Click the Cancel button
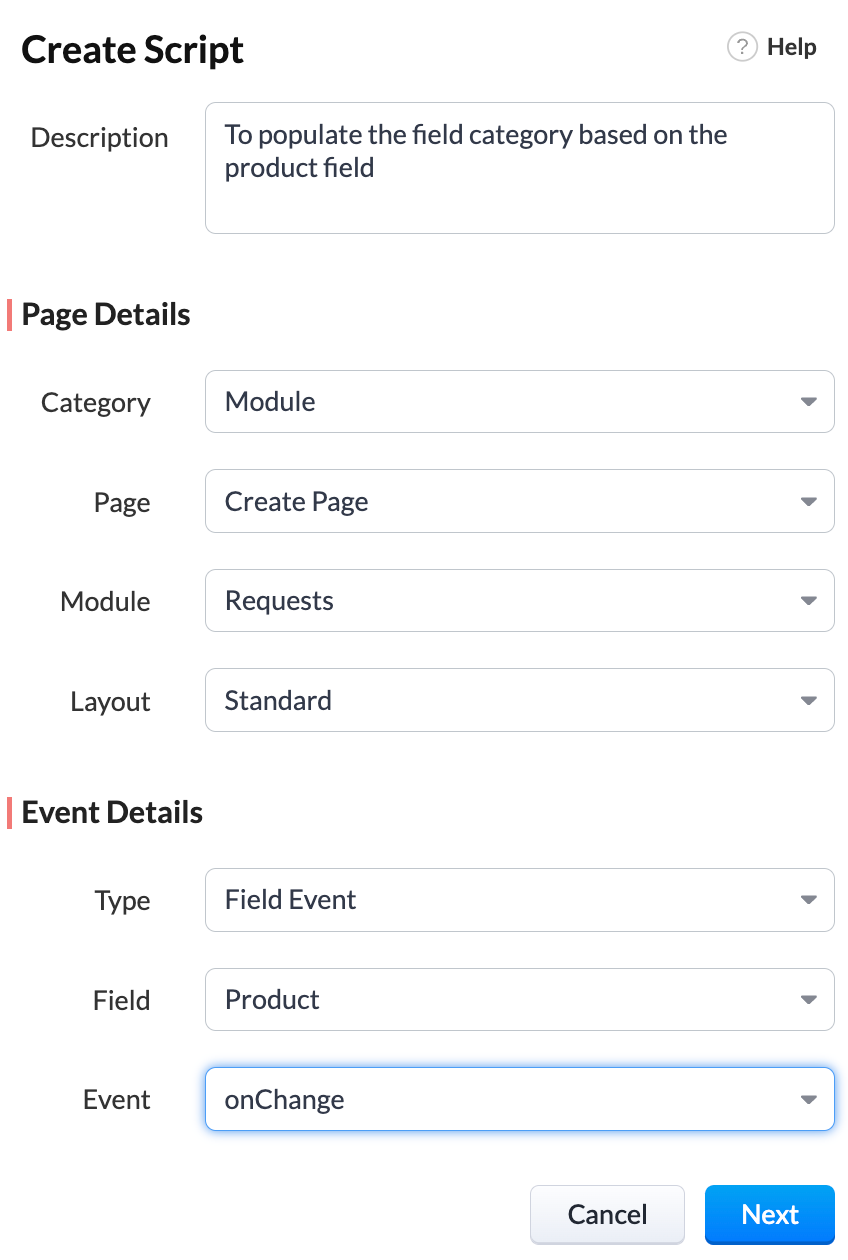Viewport: 848px width, 1260px height. pyautogui.click(x=607, y=1215)
